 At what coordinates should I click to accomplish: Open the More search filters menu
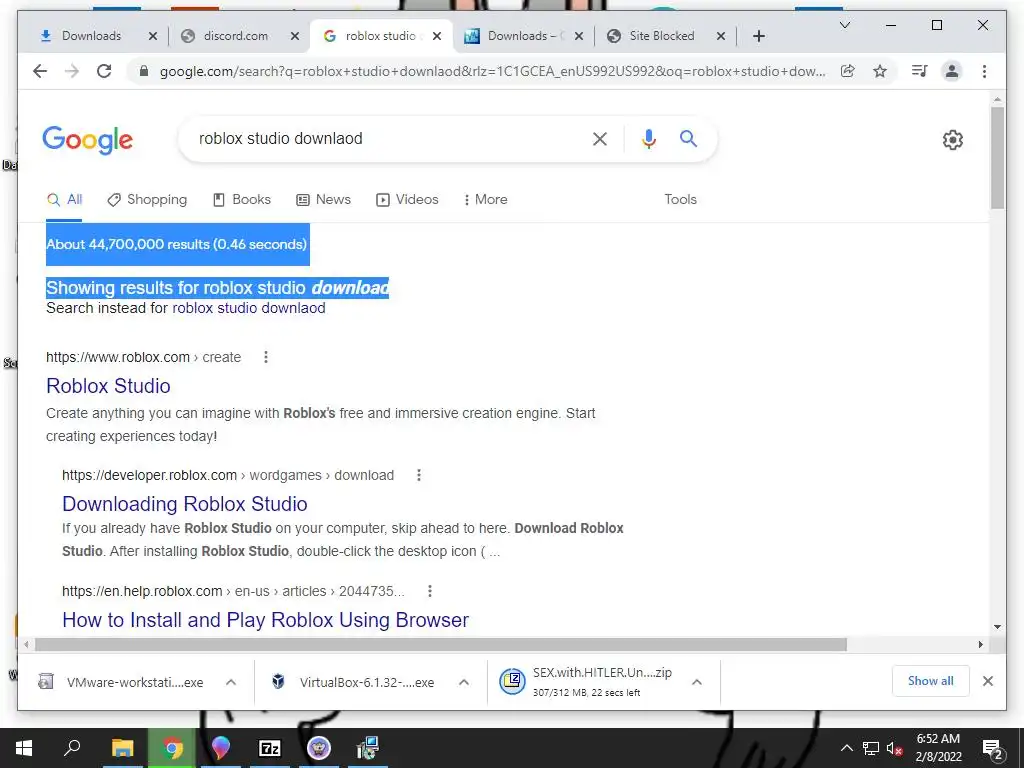[485, 200]
